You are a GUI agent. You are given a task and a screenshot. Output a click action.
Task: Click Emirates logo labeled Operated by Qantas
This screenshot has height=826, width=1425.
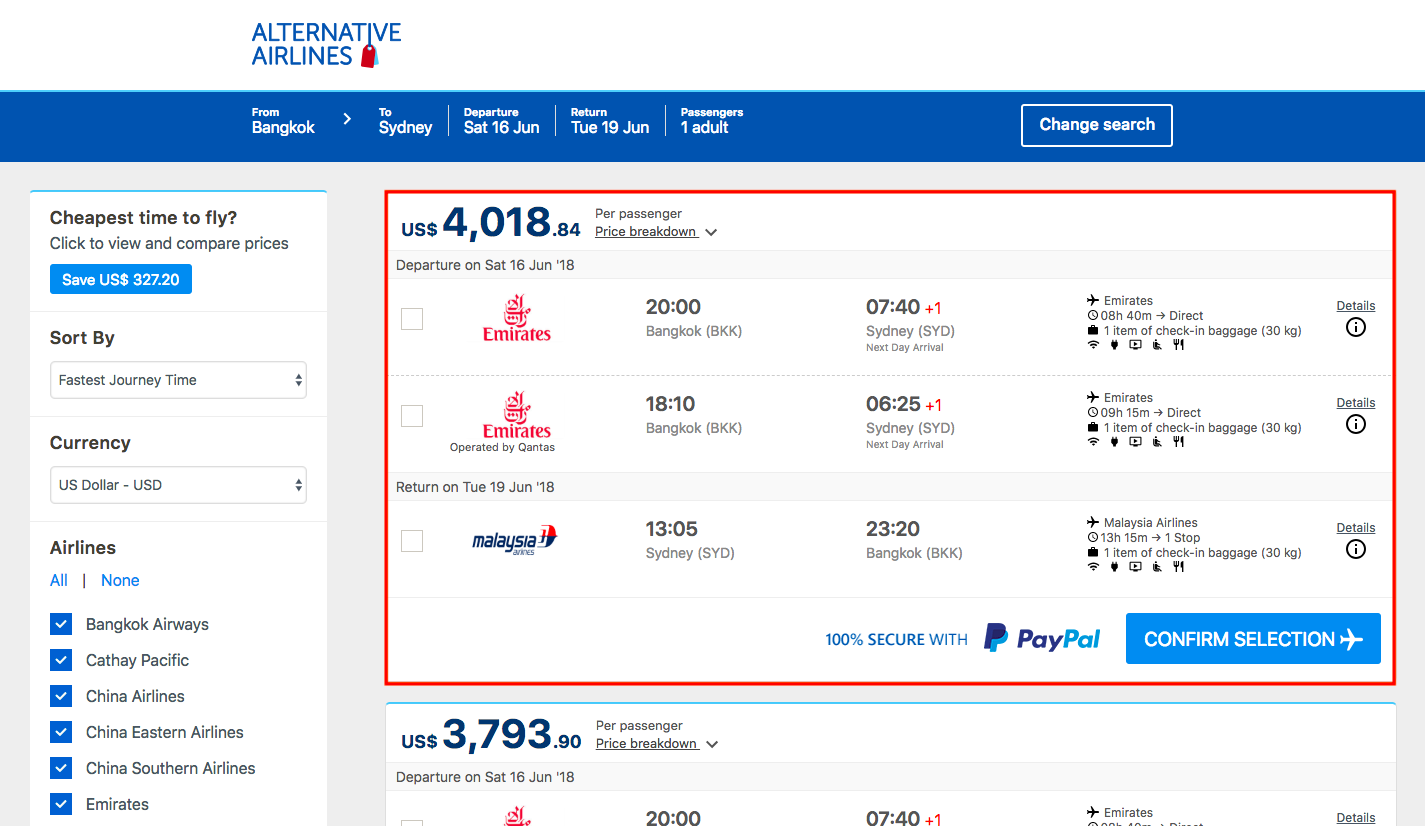[x=517, y=415]
